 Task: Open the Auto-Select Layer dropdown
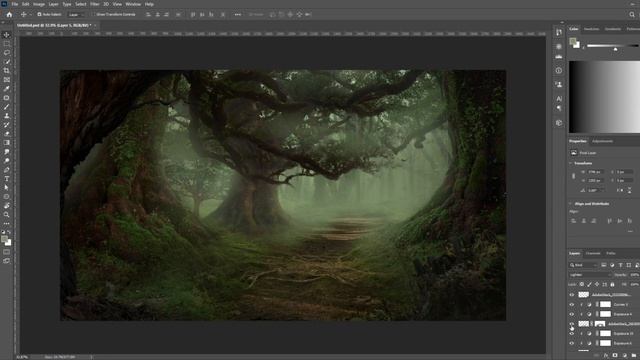pos(76,14)
